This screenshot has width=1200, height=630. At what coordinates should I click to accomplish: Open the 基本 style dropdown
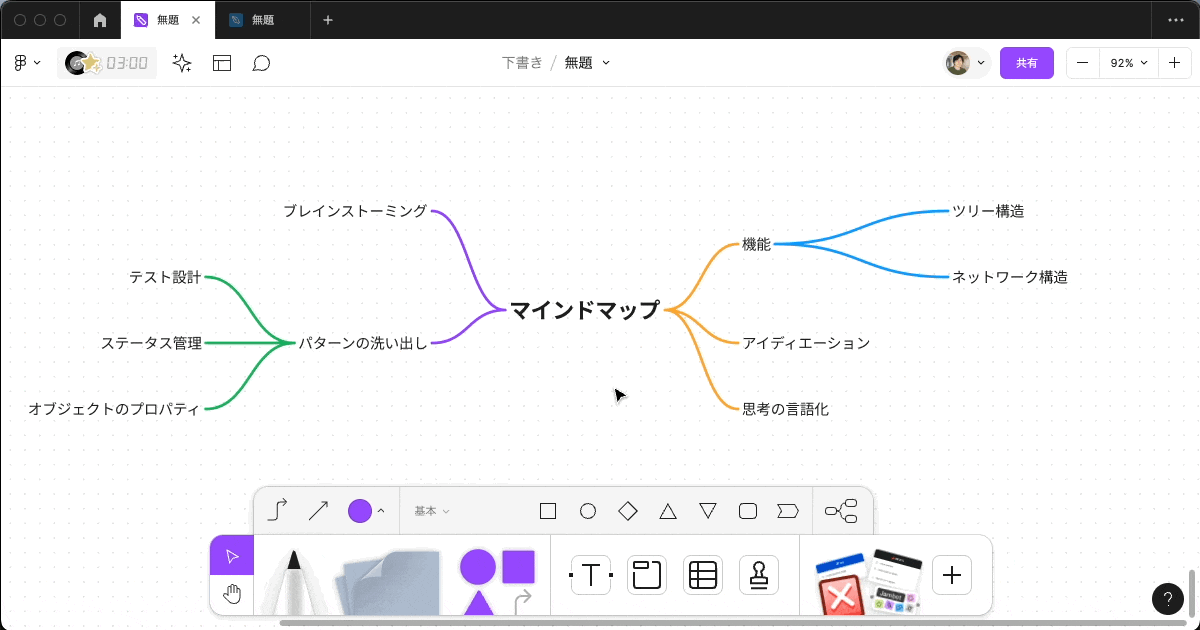point(430,510)
